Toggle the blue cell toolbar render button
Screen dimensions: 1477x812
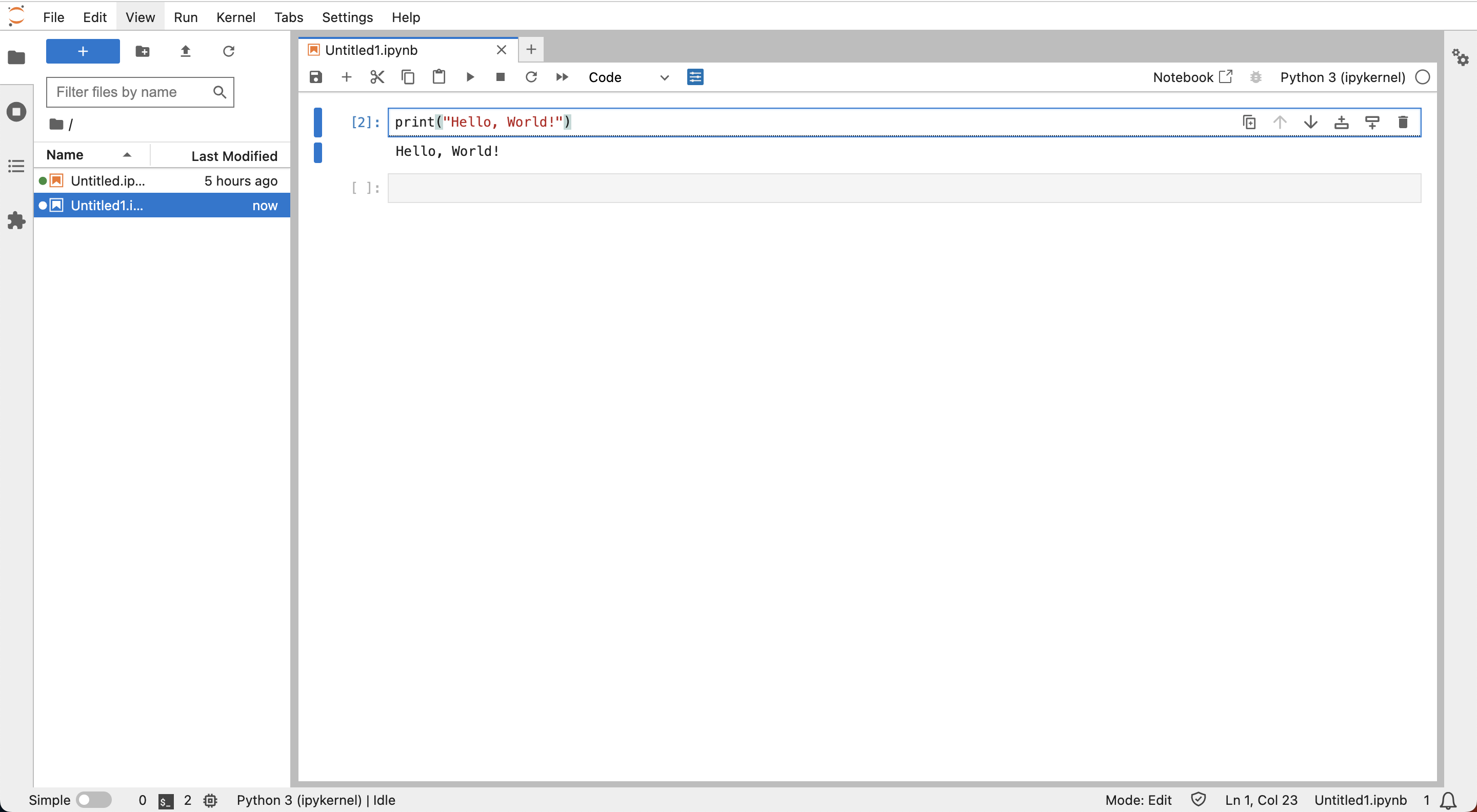tap(695, 77)
